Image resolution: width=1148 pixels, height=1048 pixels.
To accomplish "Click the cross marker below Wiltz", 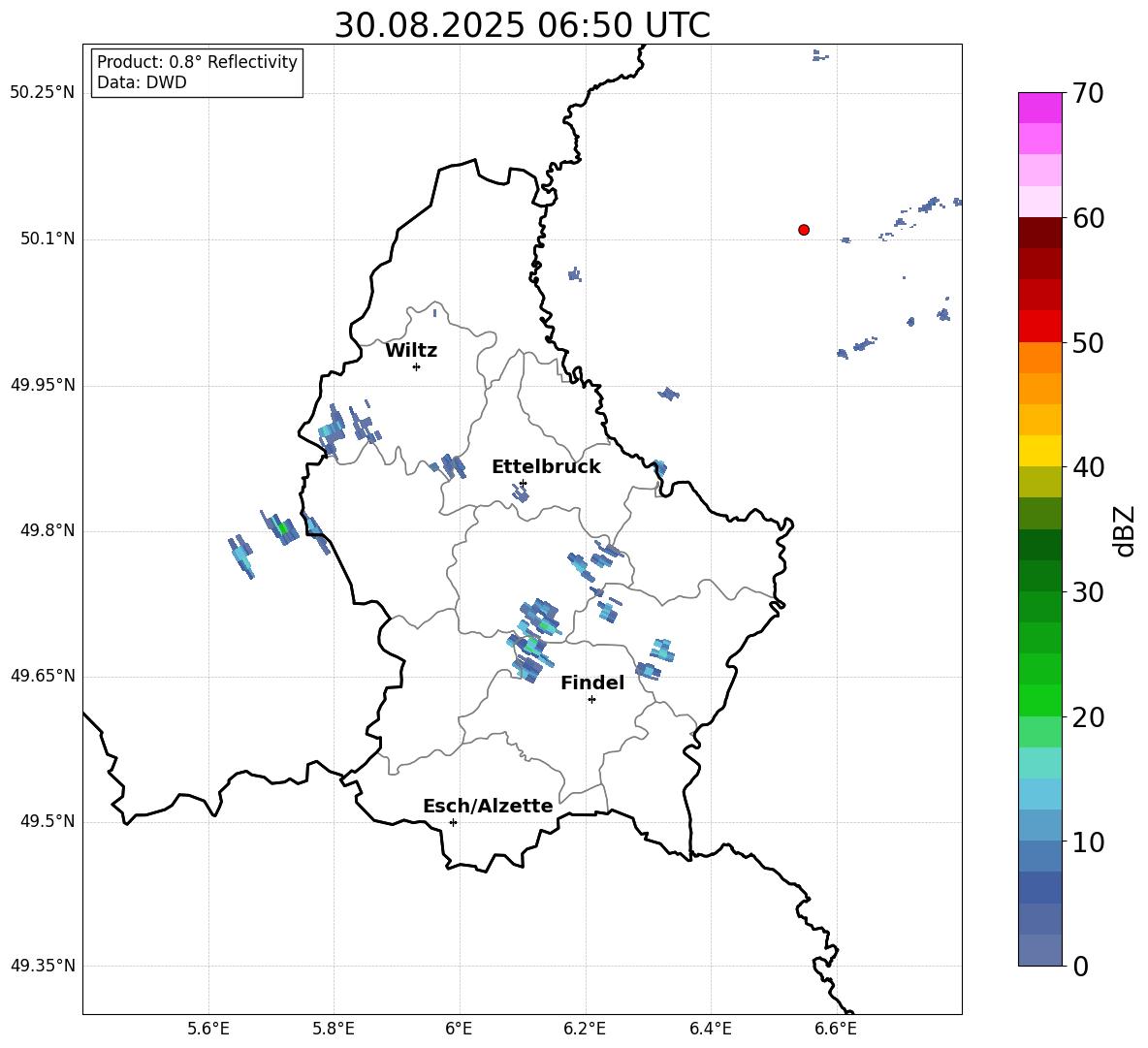I will click(x=417, y=366).
